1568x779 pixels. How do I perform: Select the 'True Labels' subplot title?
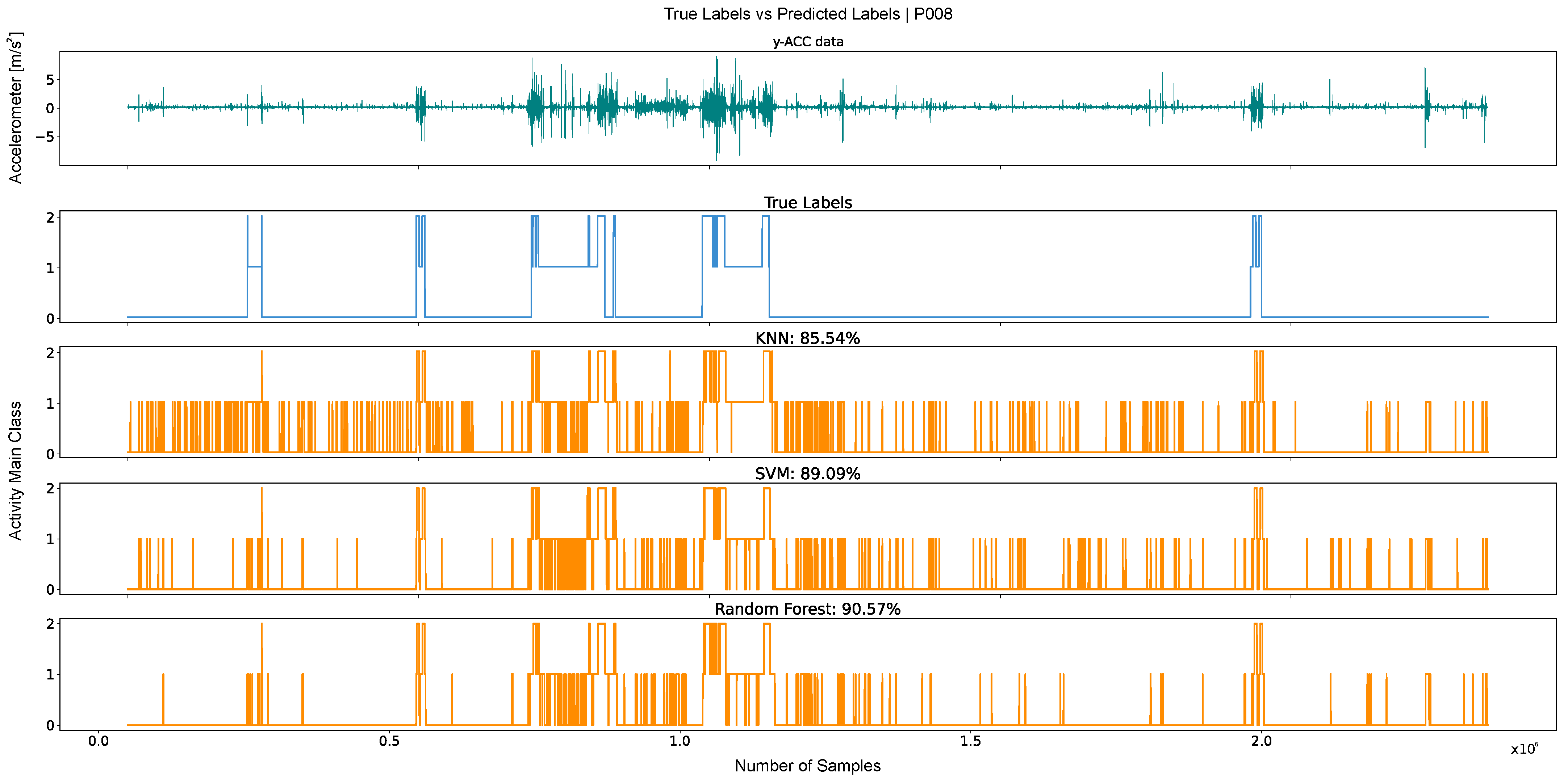808,202
